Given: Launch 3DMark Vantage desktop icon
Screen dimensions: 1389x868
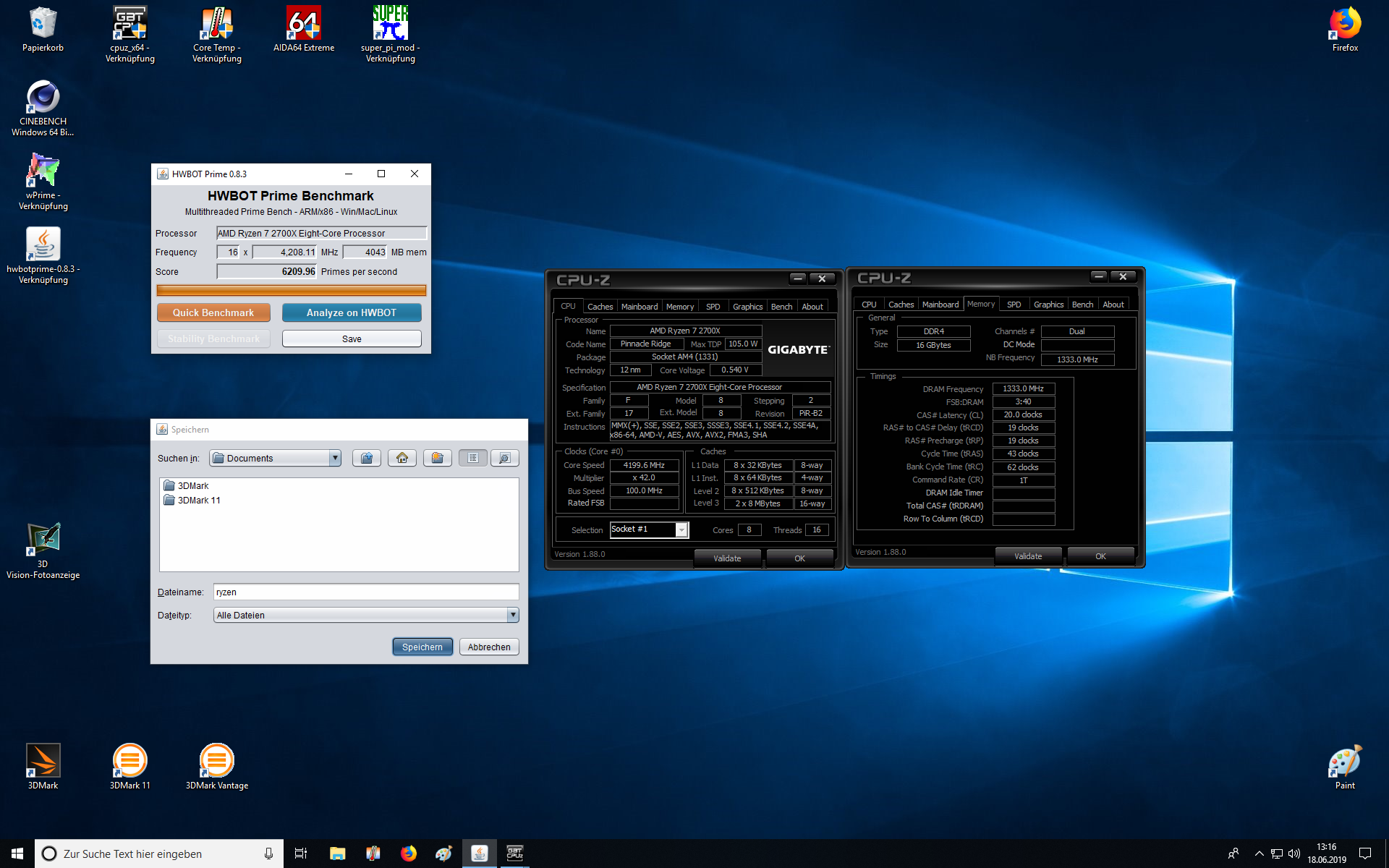Looking at the screenshot, I should point(217,767).
